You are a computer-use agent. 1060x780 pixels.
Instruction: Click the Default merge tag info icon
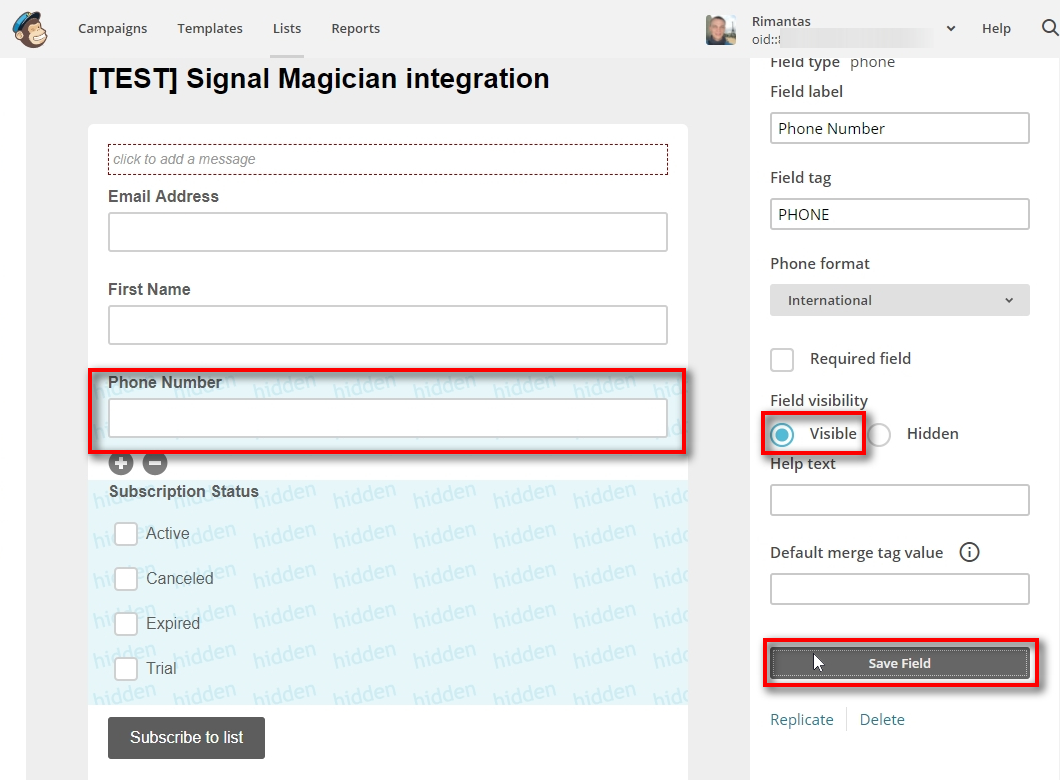pos(969,552)
